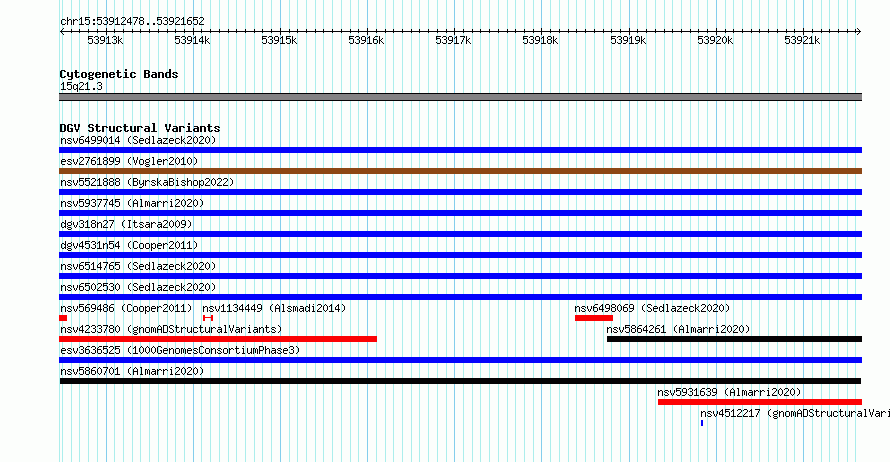Screen dimensions: 890x462
Task: Open nsv5931639 (Almarri2020) label
Action: 729,392
